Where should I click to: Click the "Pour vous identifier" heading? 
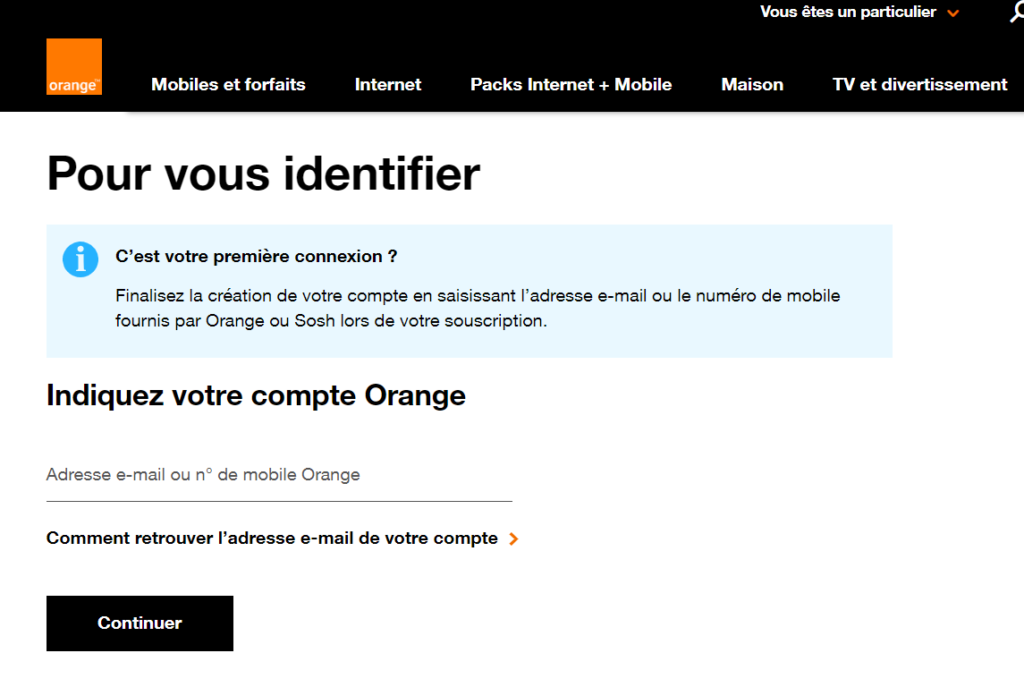point(262,174)
